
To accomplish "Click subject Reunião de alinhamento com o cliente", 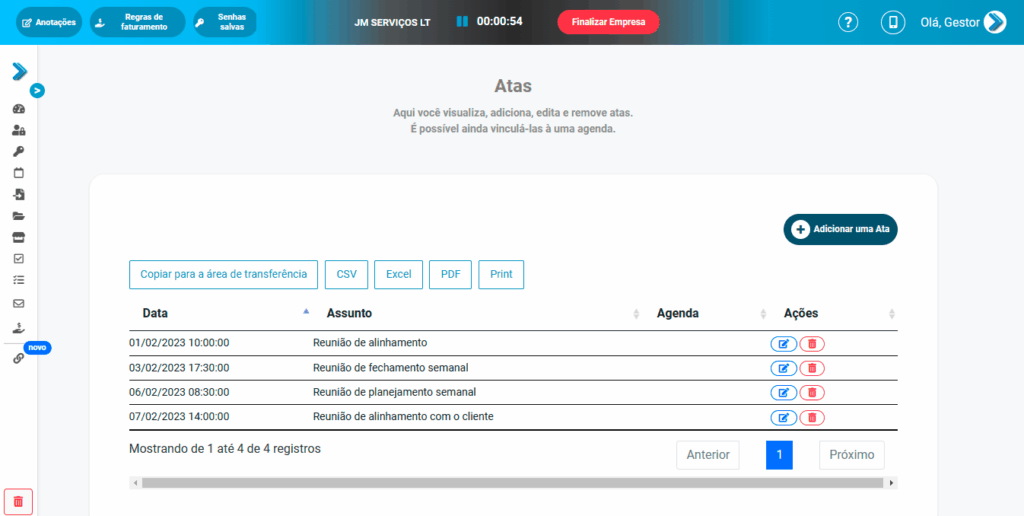I will coord(403,417).
